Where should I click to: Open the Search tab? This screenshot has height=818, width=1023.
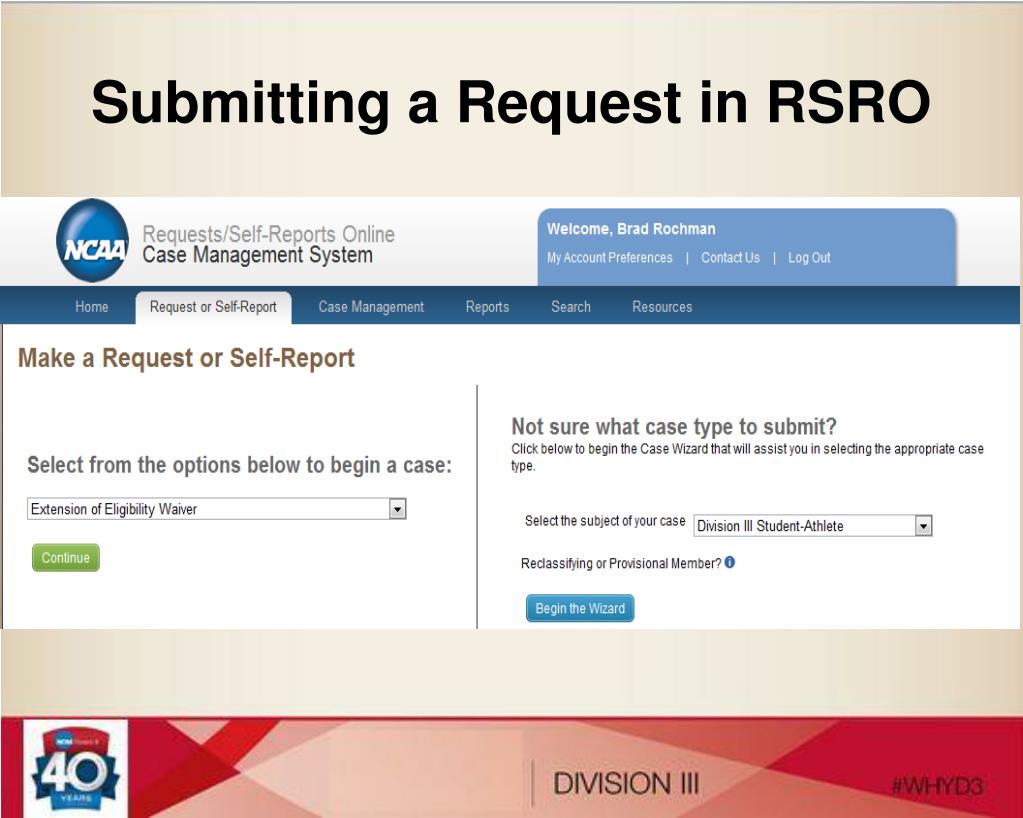pos(571,307)
